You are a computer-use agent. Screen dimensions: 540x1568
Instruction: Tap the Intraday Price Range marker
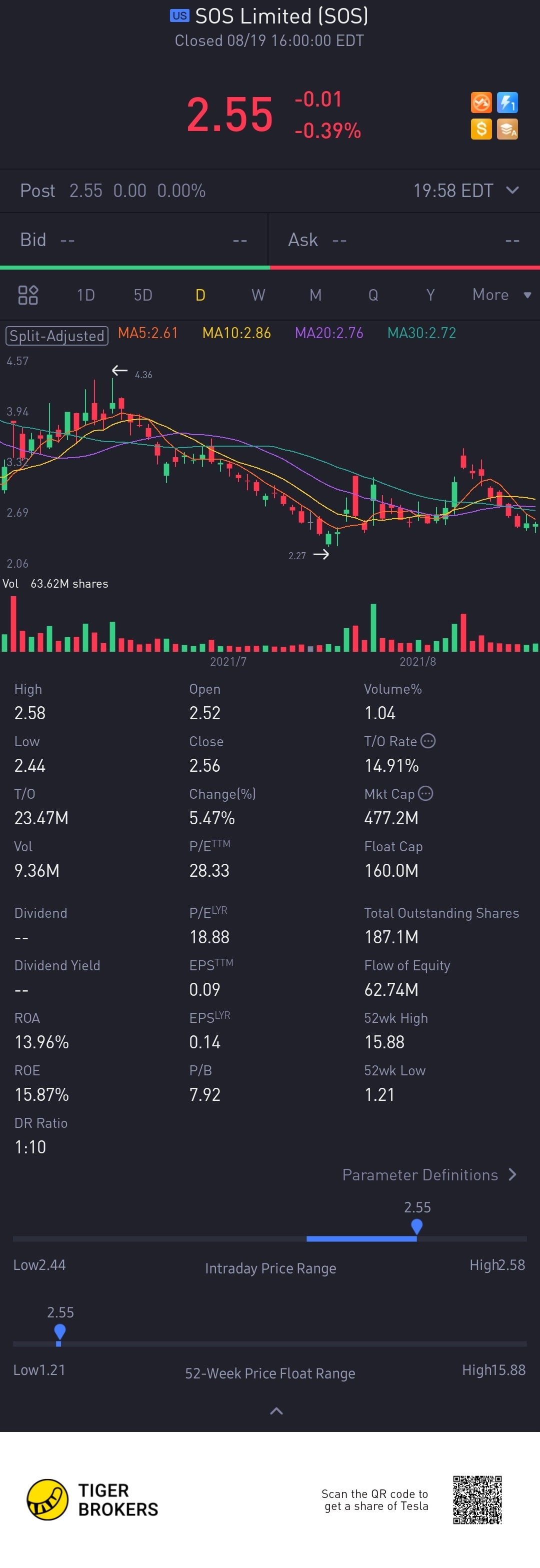coord(417,1226)
